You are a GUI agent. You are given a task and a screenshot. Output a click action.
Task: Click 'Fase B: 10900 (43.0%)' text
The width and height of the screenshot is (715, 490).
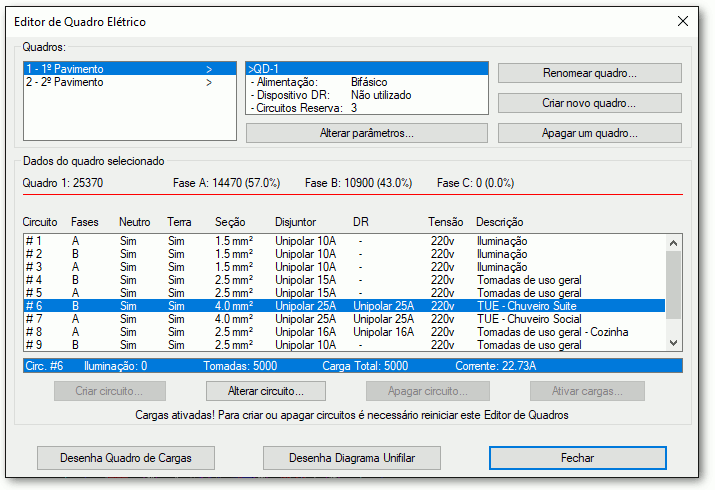pos(358,183)
